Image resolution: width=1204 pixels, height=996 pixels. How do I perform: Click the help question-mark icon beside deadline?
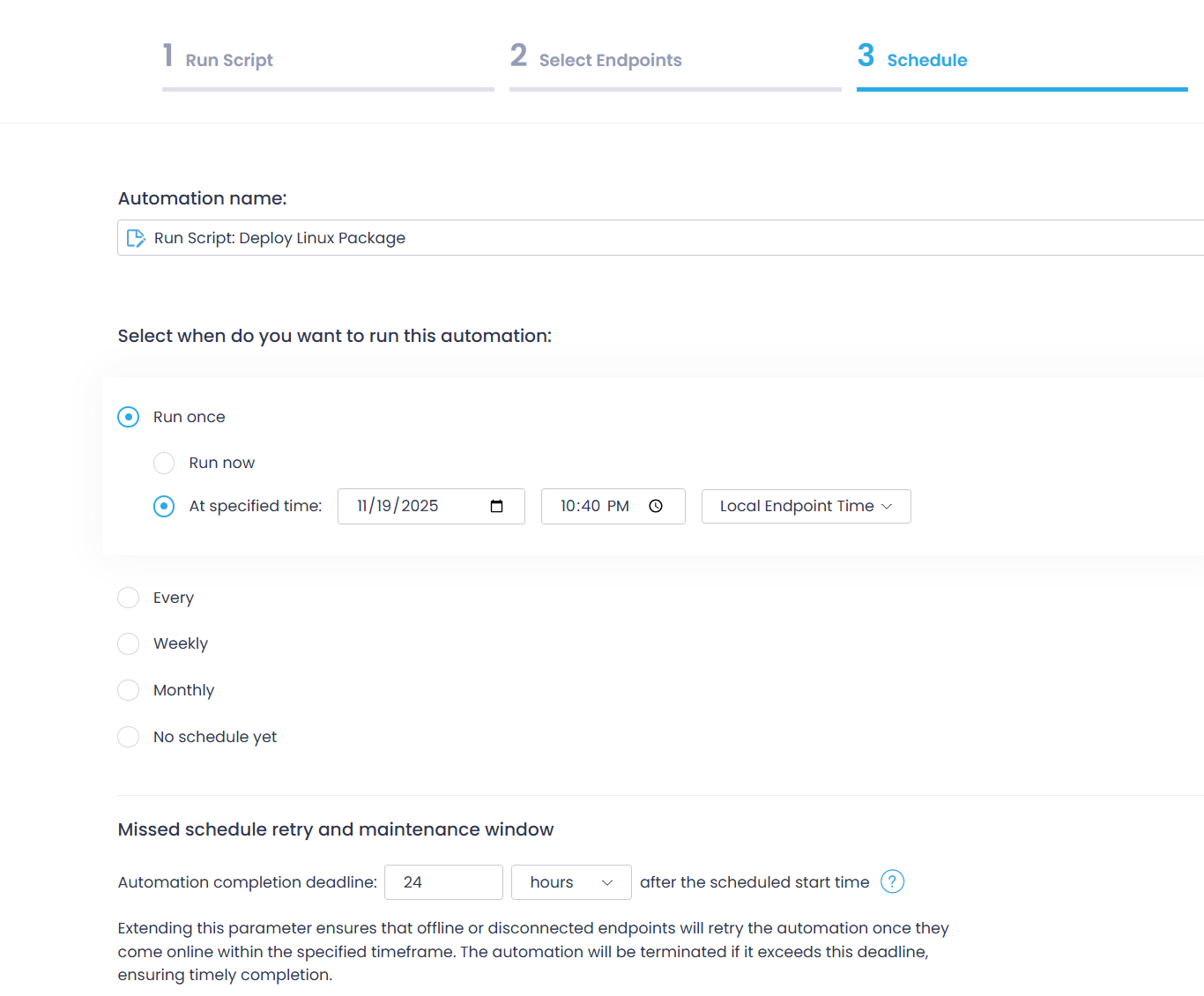click(892, 881)
